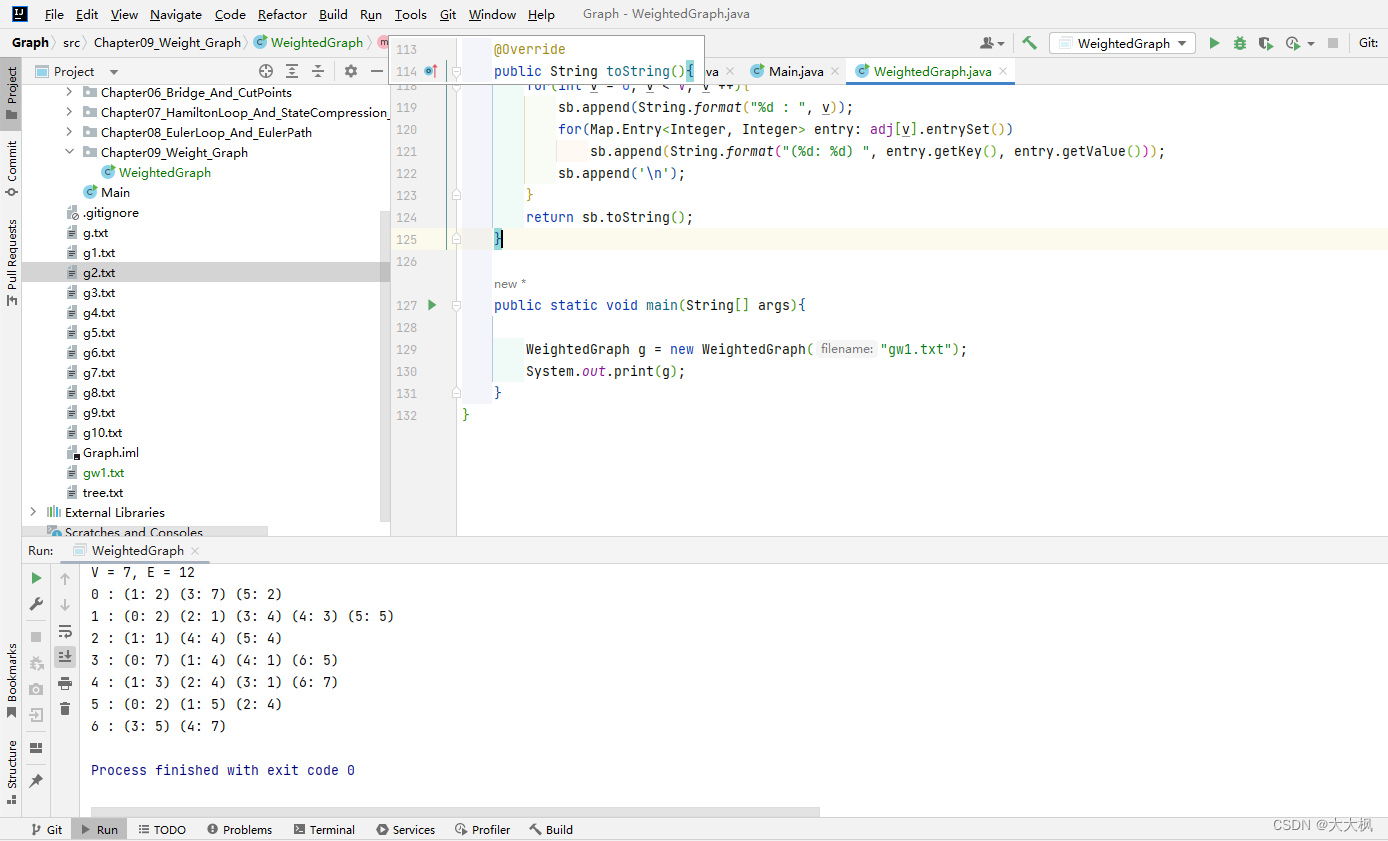Start debugging with the bug icon

tap(1240, 43)
